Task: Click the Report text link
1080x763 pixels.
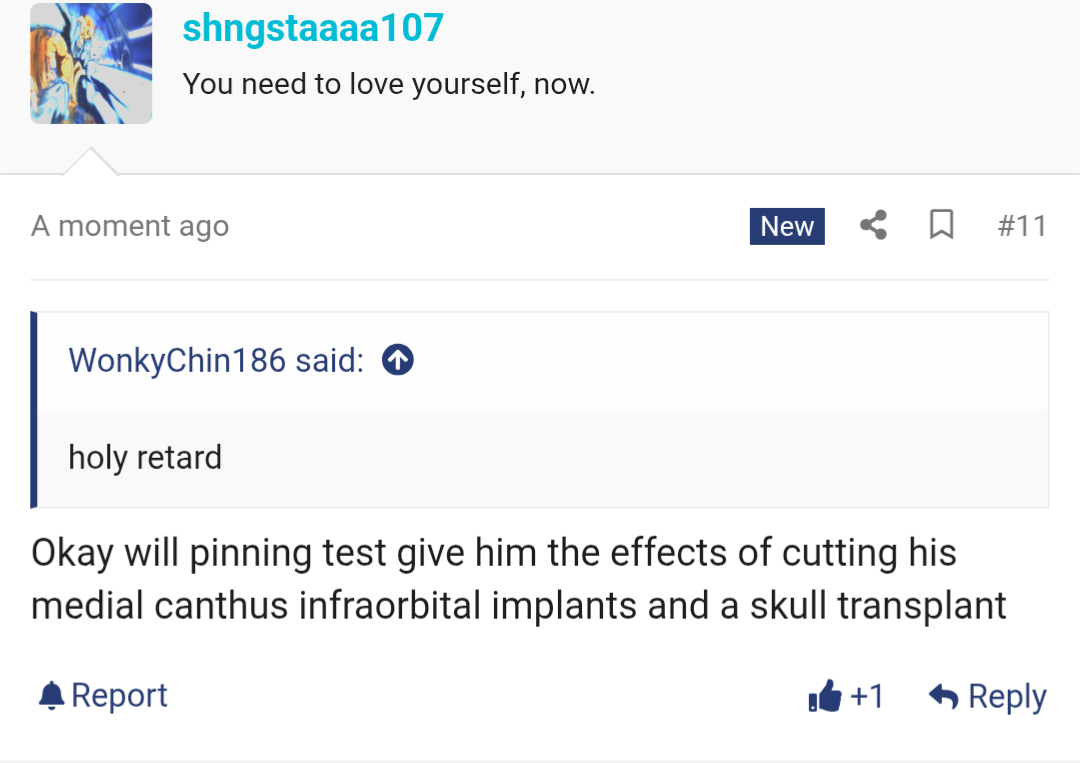Action: click(x=119, y=696)
